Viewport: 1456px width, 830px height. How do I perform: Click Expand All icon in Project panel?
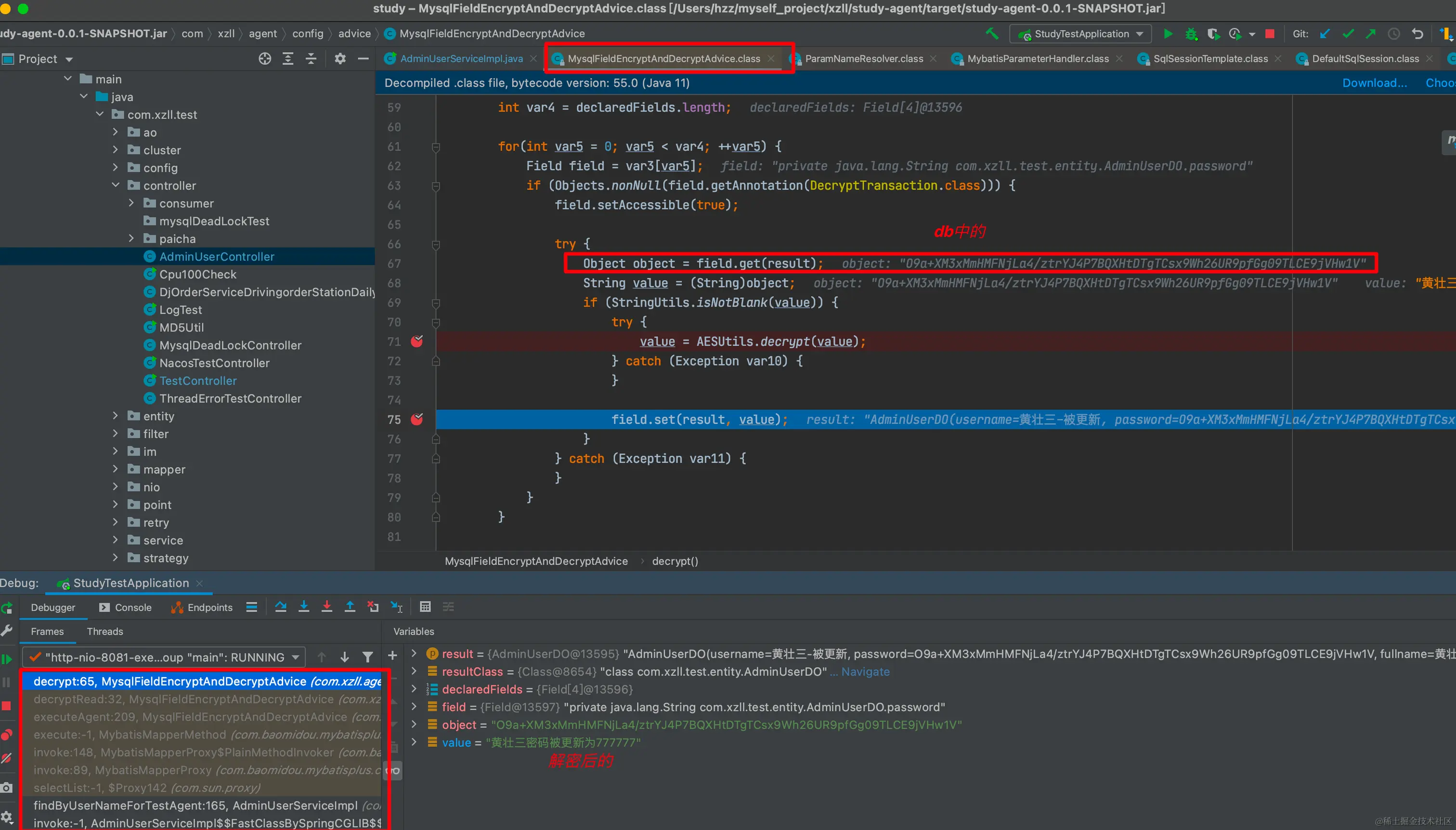click(288, 59)
